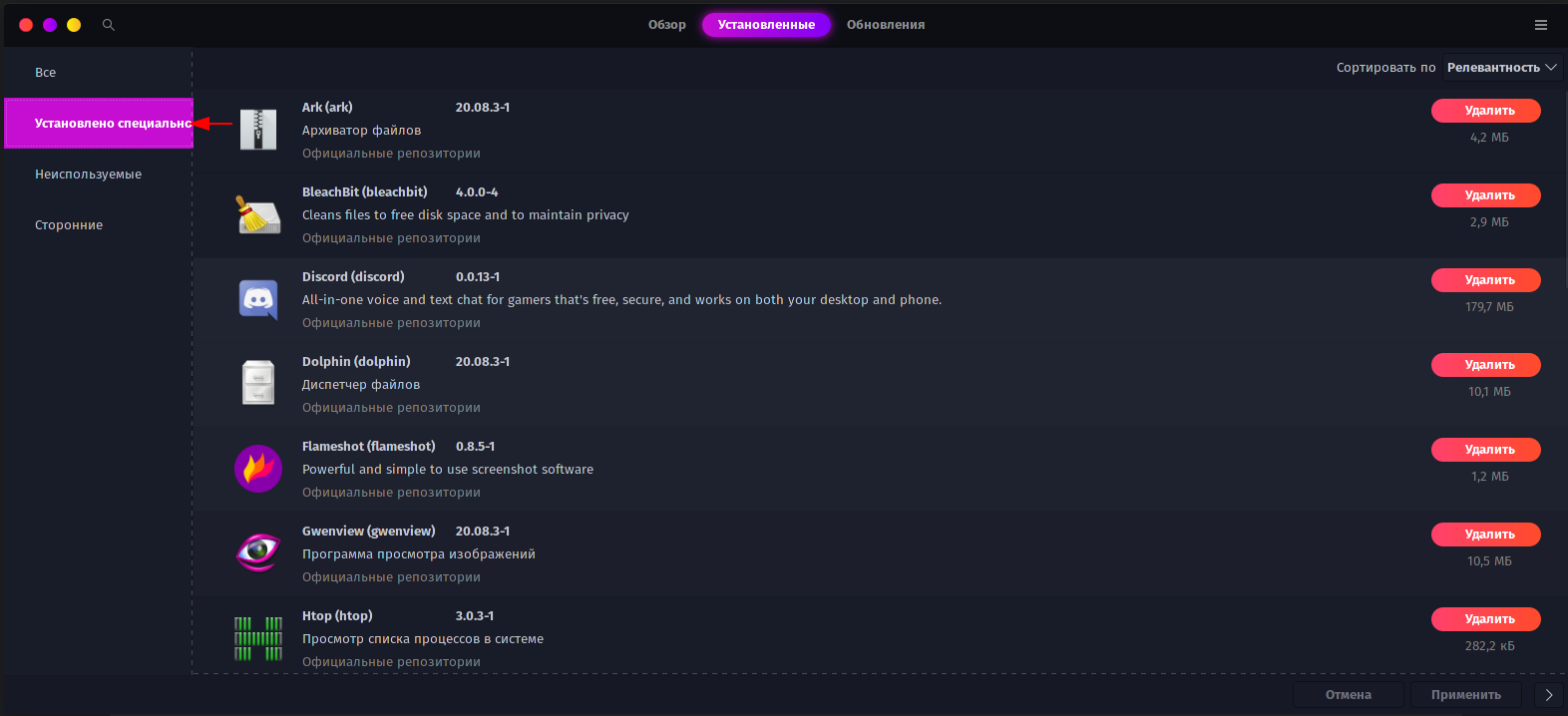Click the Htop app icon
1568x716 pixels.
coord(258,638)
